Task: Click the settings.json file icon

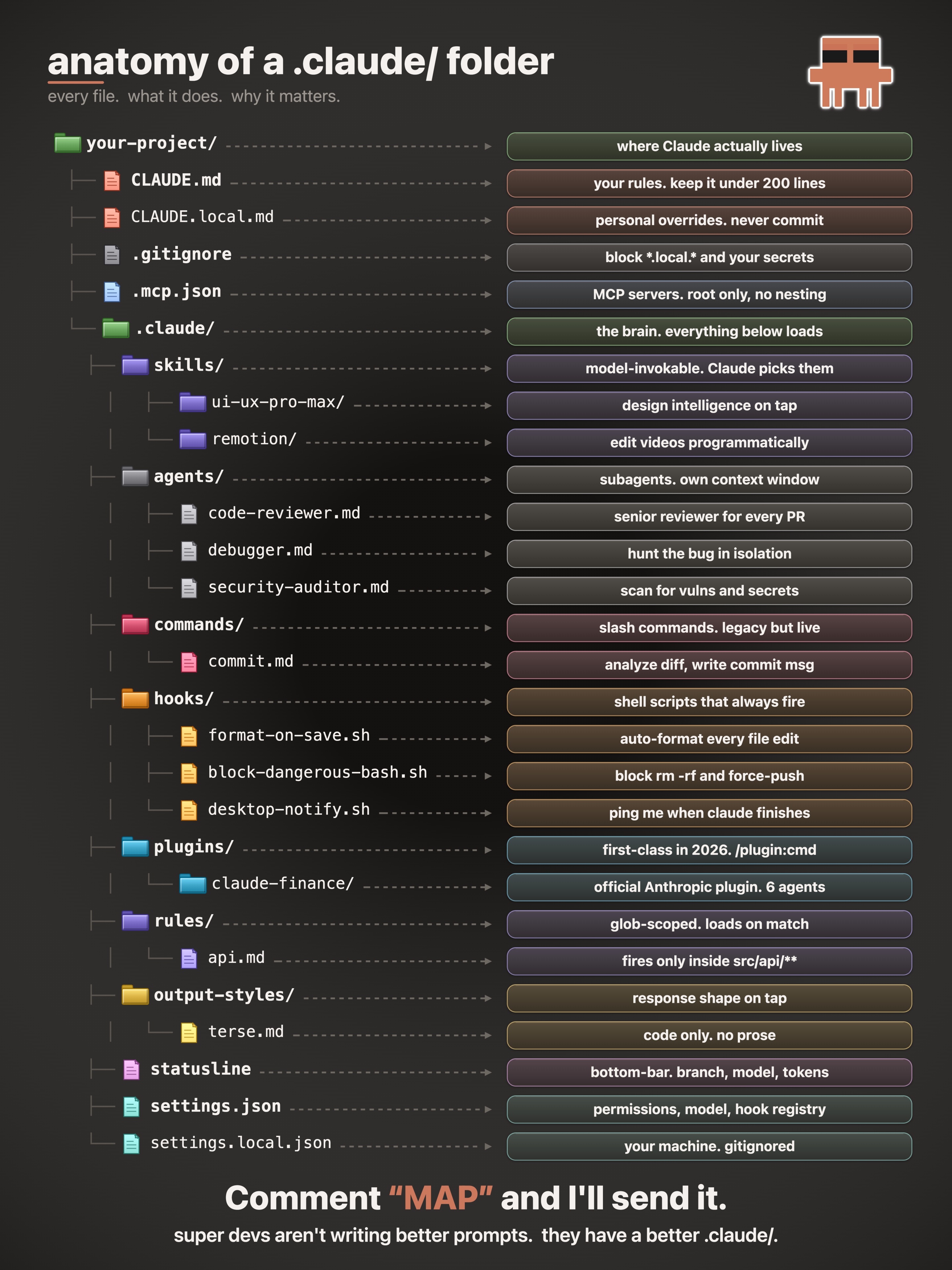Action: (132, 1106)
